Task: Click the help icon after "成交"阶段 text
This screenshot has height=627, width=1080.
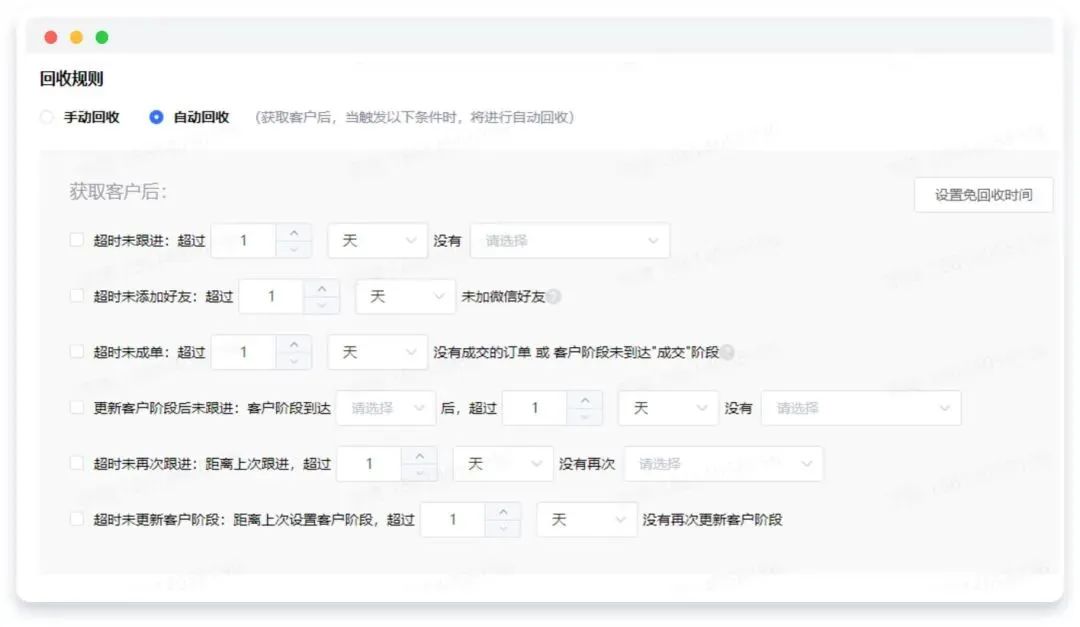Action: pos(727,352)
